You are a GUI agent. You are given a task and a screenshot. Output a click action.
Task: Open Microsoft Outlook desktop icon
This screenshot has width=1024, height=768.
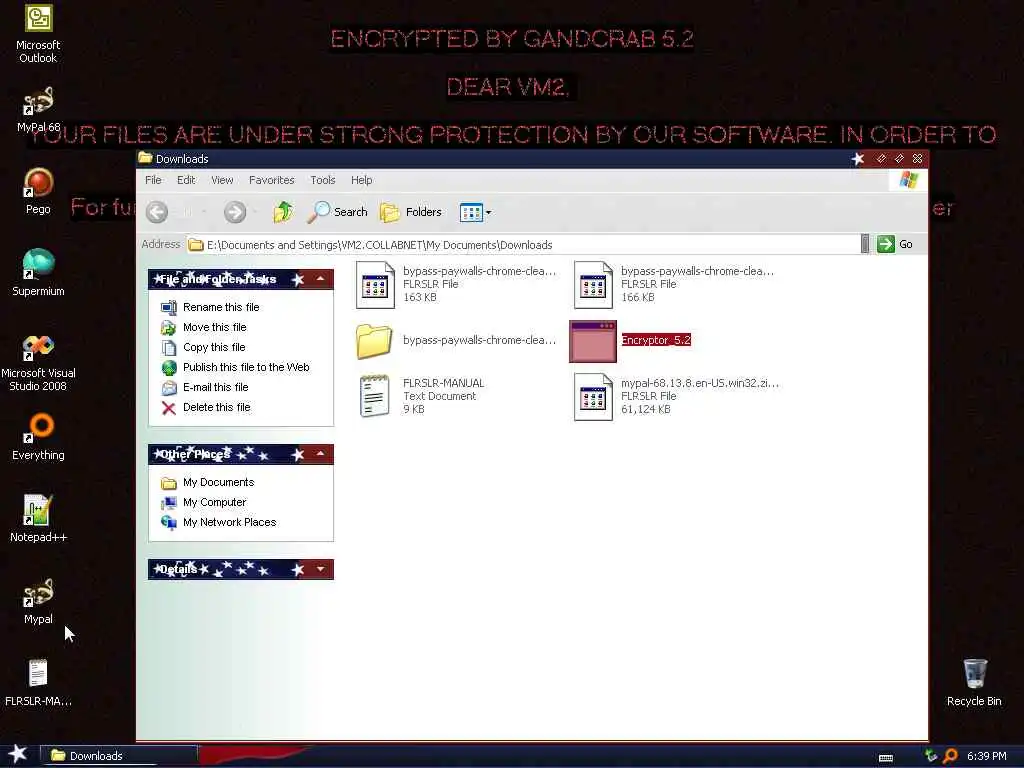[x=38, y=33]
